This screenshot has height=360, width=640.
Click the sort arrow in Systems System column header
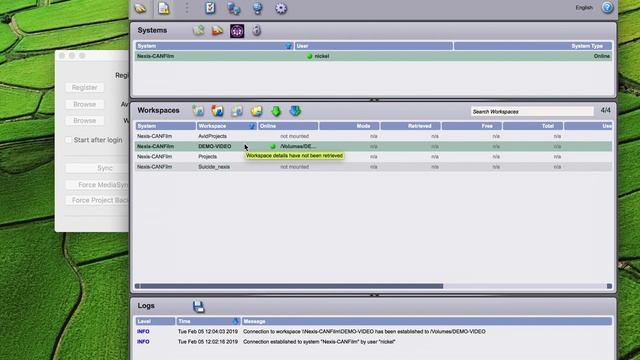click(288, 46)
